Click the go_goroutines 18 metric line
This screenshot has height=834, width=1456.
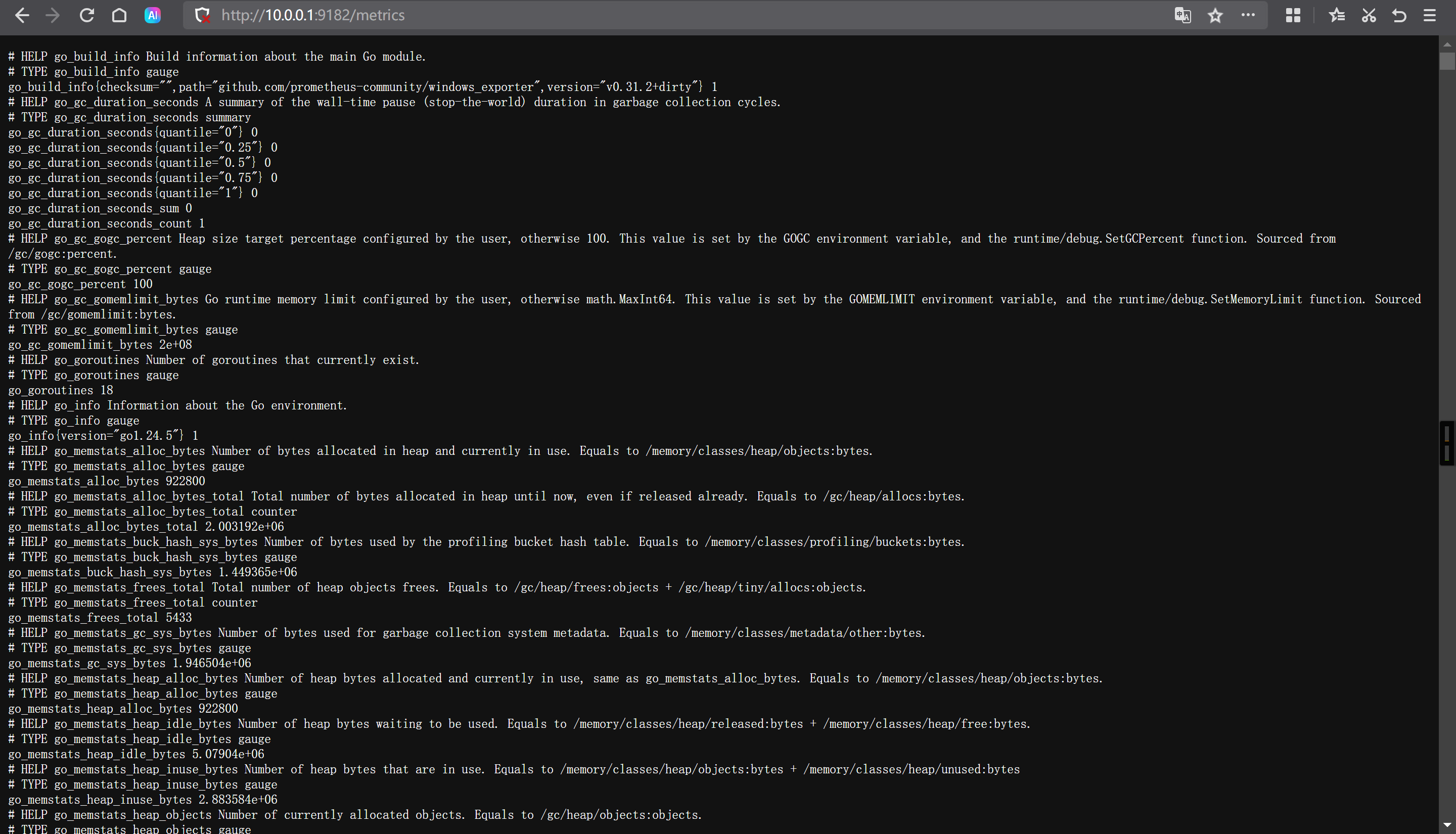(x=61, y=391)
